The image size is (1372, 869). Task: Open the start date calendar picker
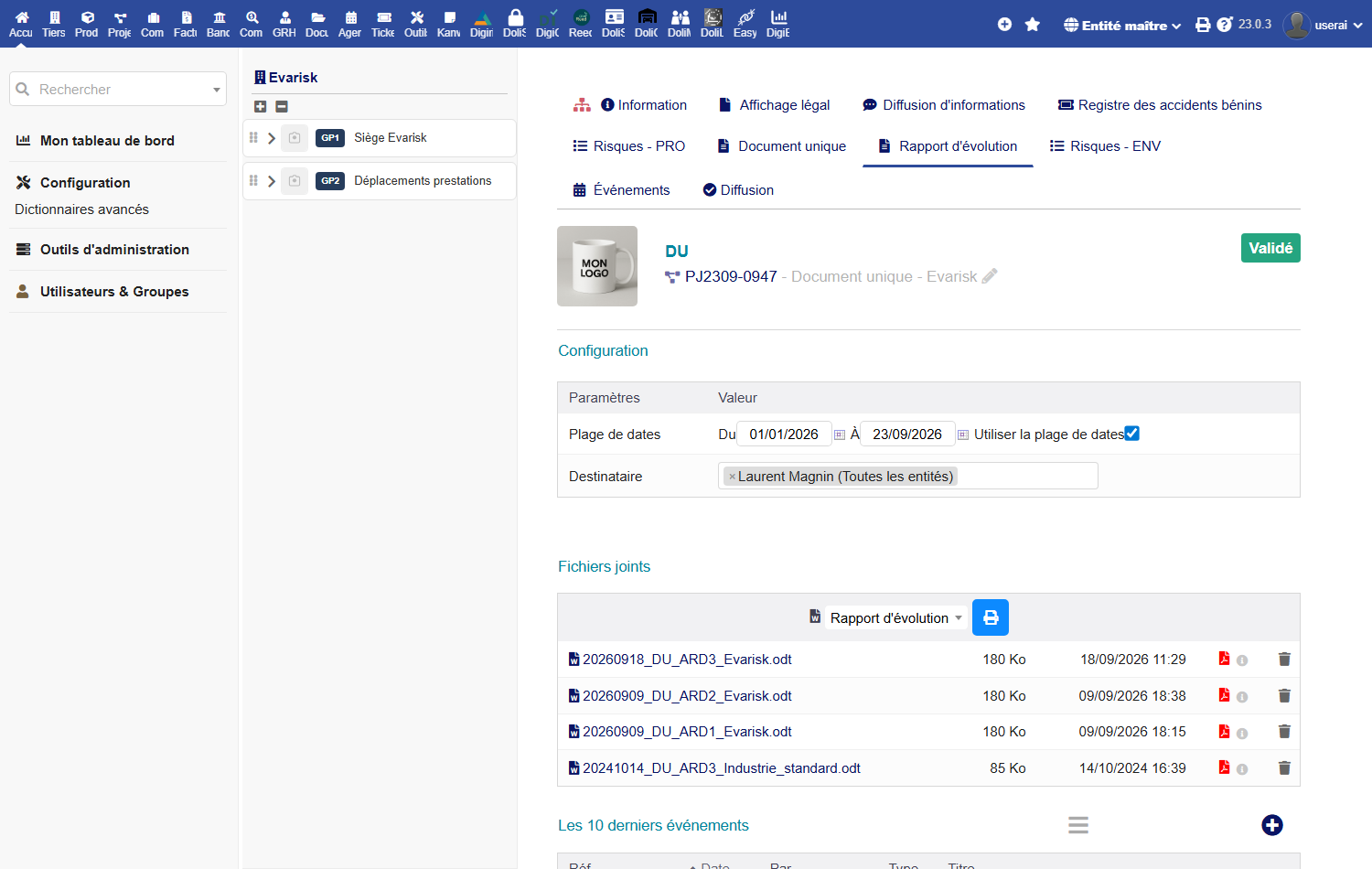[x=840, y=434]
